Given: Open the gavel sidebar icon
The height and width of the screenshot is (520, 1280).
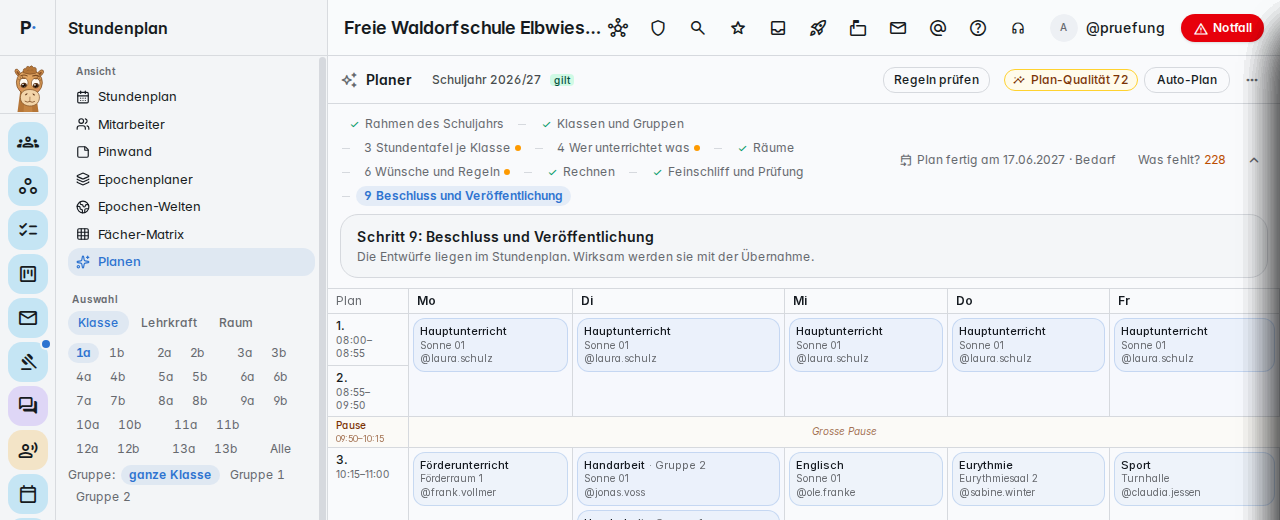Looking at the screenshot, I should (x=28, y=362).
